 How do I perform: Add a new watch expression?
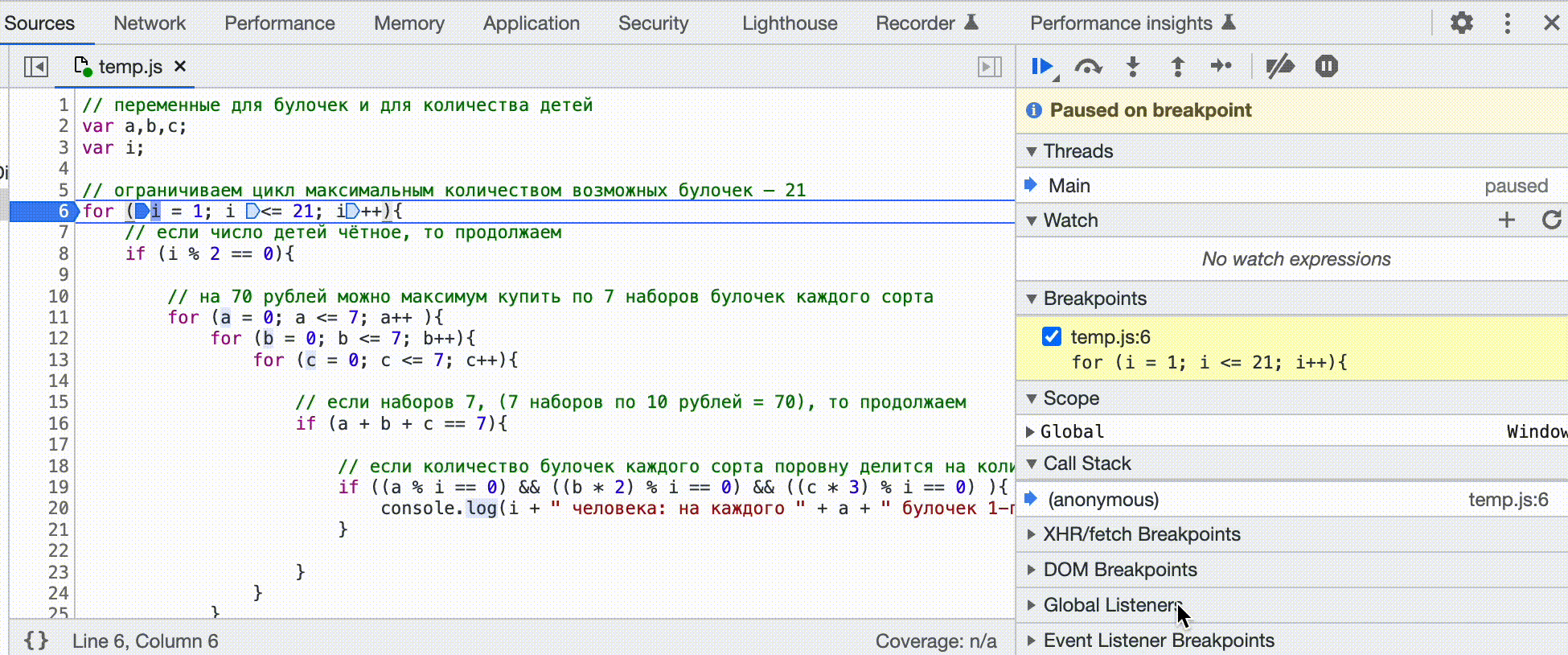(1506, 220)
